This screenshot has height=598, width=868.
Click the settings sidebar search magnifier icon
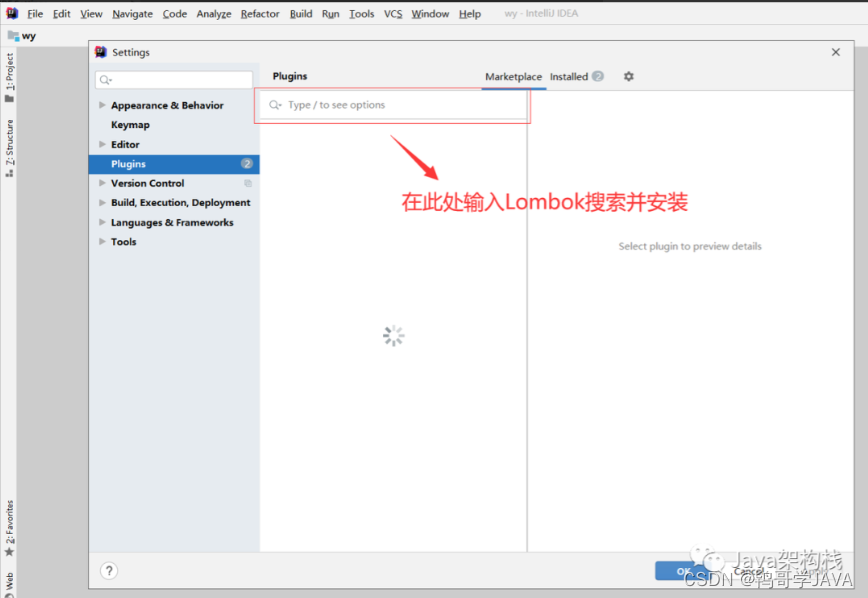tap(105, 80)
